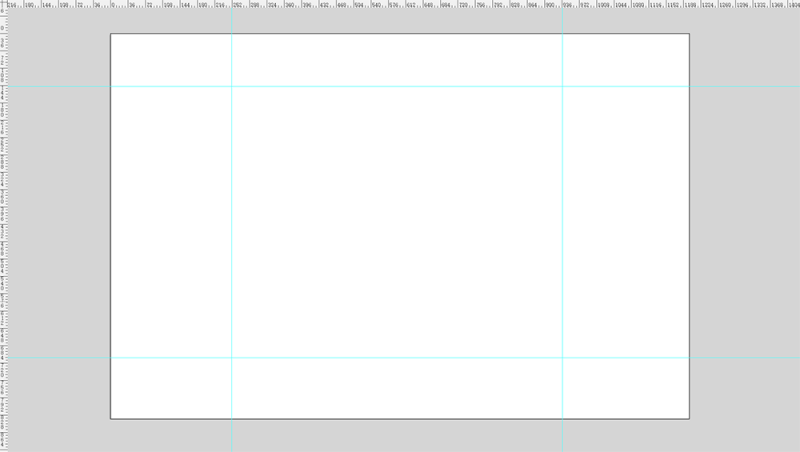Click the 0 mark on horizontal ruler
Image resolution: width=800 pixels, height=452 pixels.
point(113,4)
